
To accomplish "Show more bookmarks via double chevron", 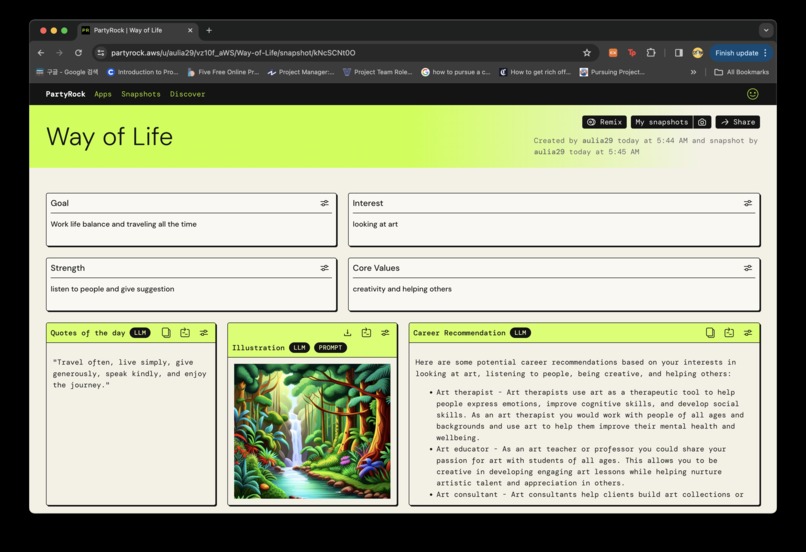I will (693, 72).
